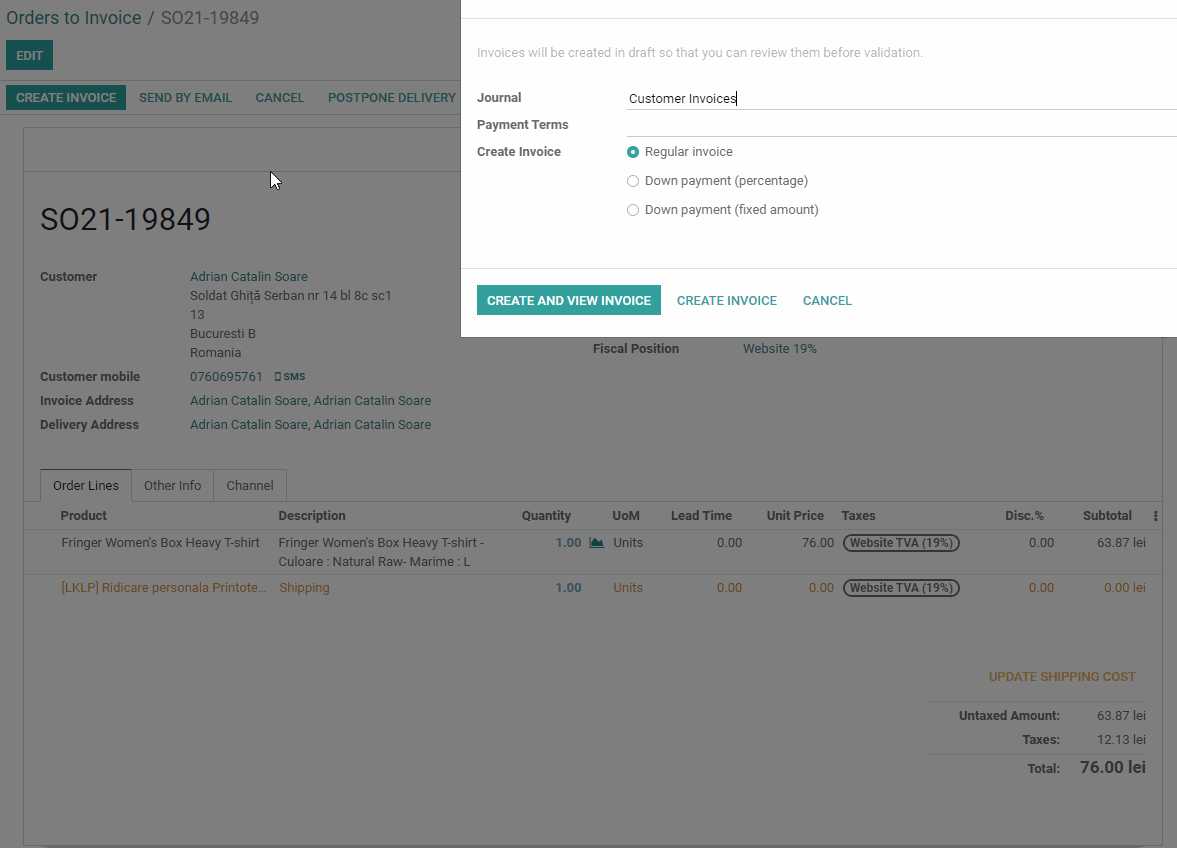Click Create Invoice next to Create and View
The height and width of the screenshot is (848, 1177).
tap(726, 301)
